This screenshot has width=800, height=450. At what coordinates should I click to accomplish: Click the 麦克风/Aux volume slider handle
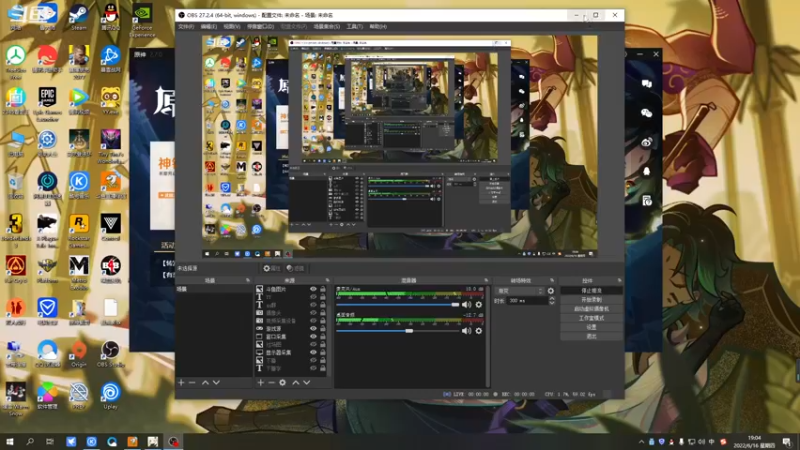[455, 305]
